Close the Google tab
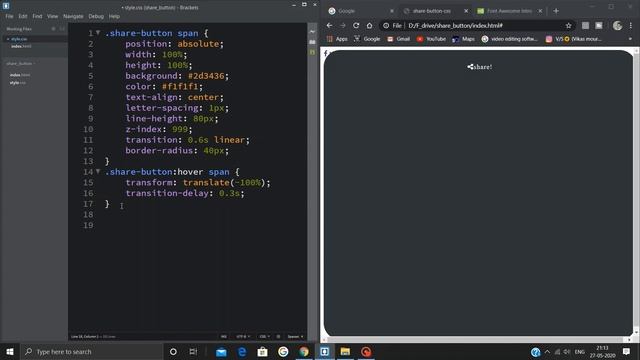 [392, 11]
